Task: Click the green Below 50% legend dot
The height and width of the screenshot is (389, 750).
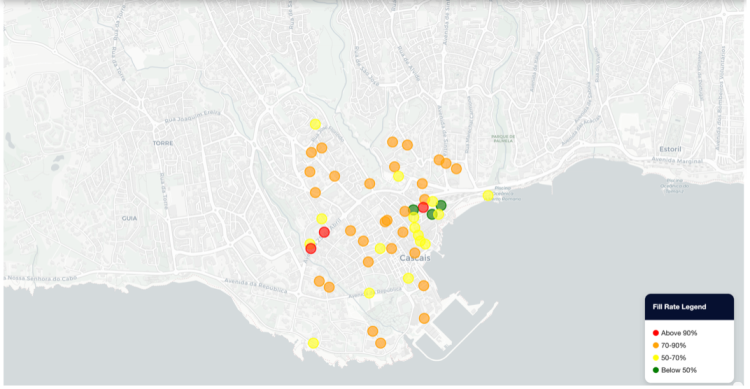Action: point(656,370)
